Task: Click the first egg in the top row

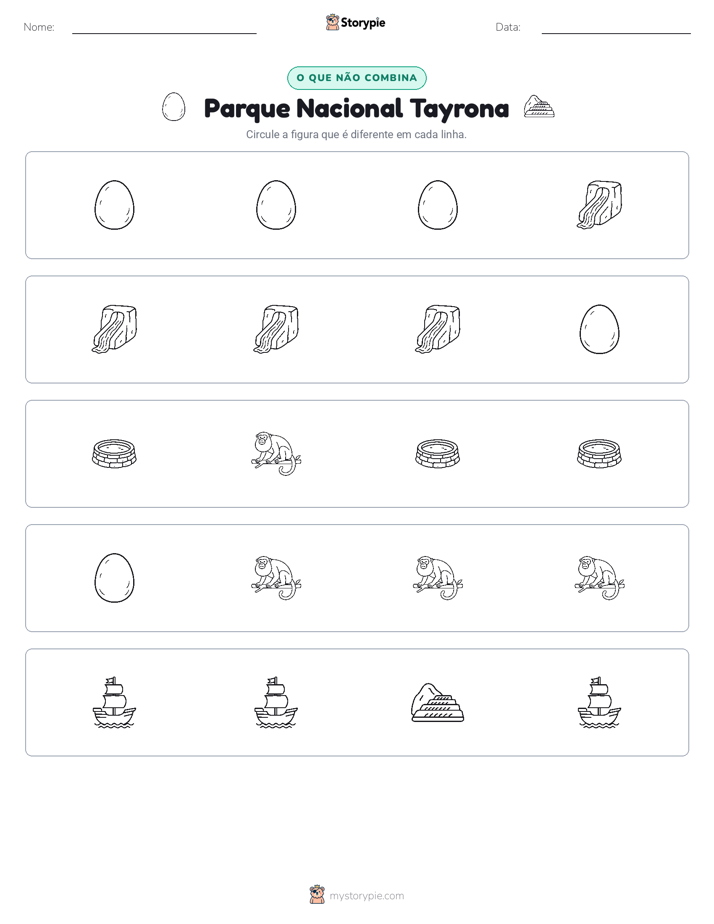Action: [x=114, y=205]
